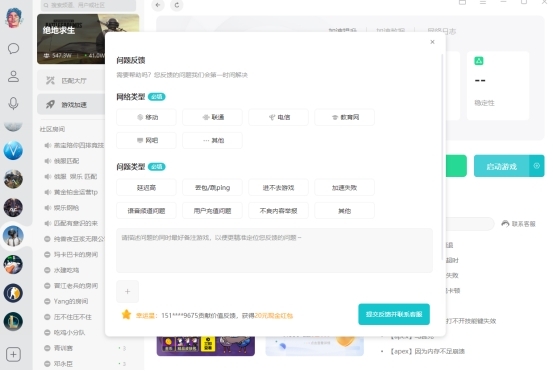This screenshot has width=553, height=371.
Task: Select 进不去游戏 problem type
Action: tap(278, 188)
